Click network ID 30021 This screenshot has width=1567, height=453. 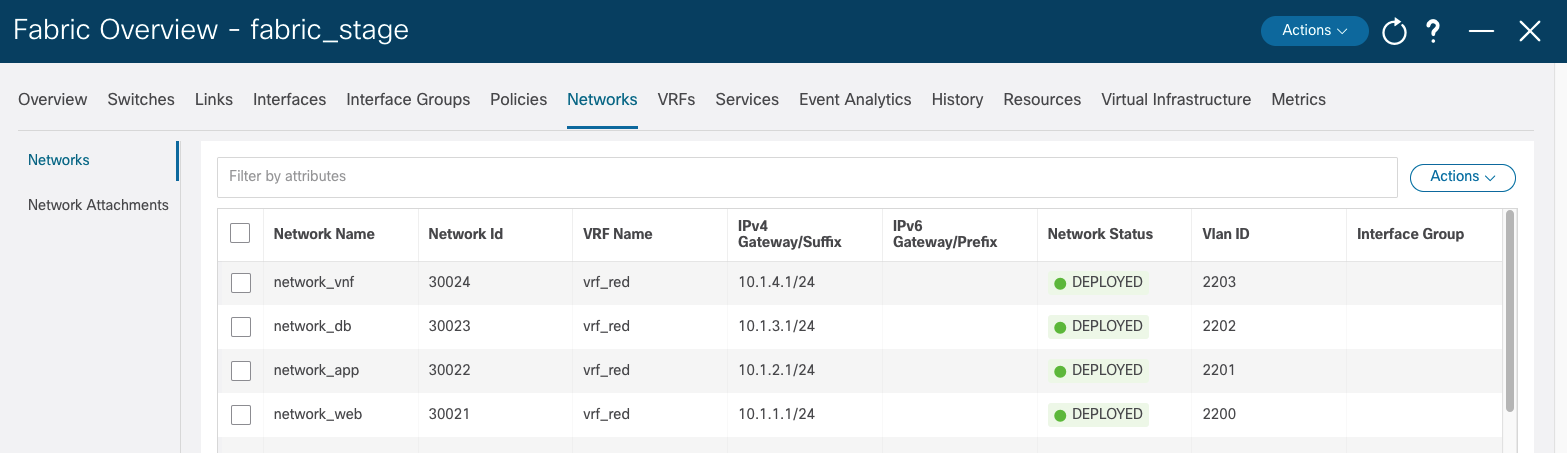point(449,414)
